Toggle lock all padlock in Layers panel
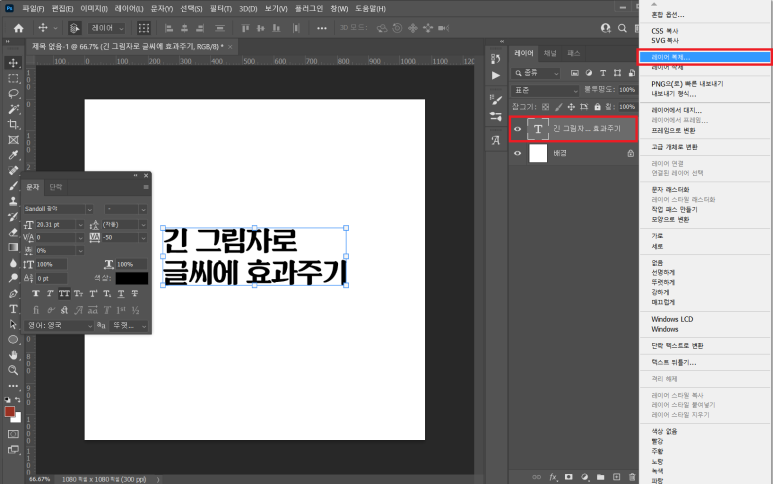773x484 pixels. (x=597, y=106)
